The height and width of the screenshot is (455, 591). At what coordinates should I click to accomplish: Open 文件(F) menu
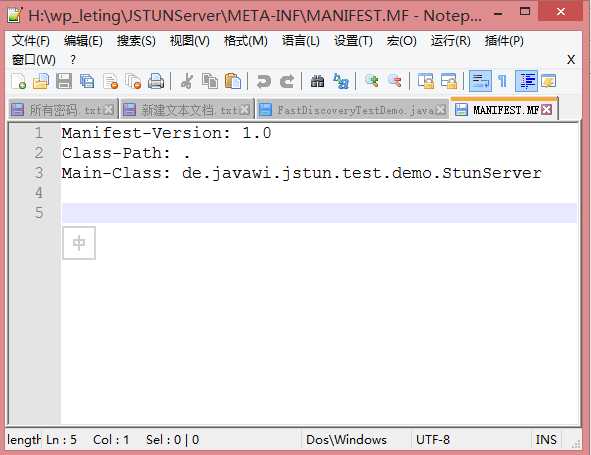(31, 41)
